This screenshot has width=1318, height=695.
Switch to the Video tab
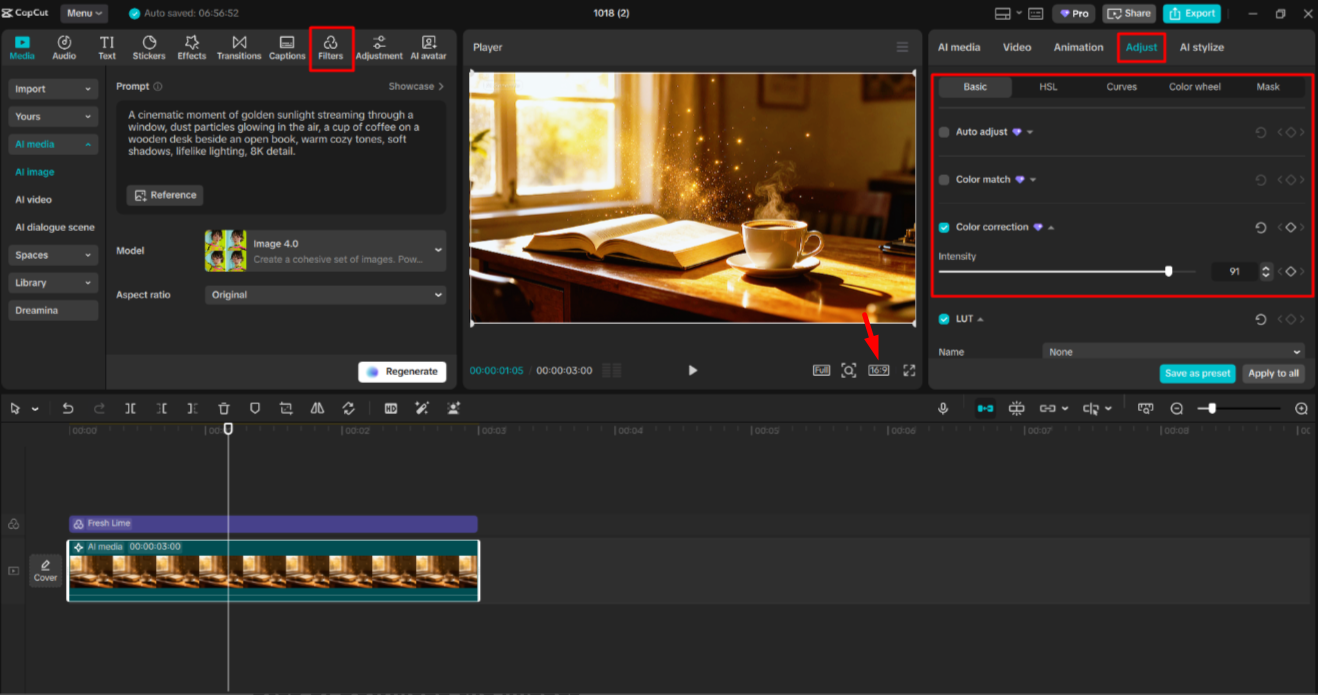(1017, 47)
